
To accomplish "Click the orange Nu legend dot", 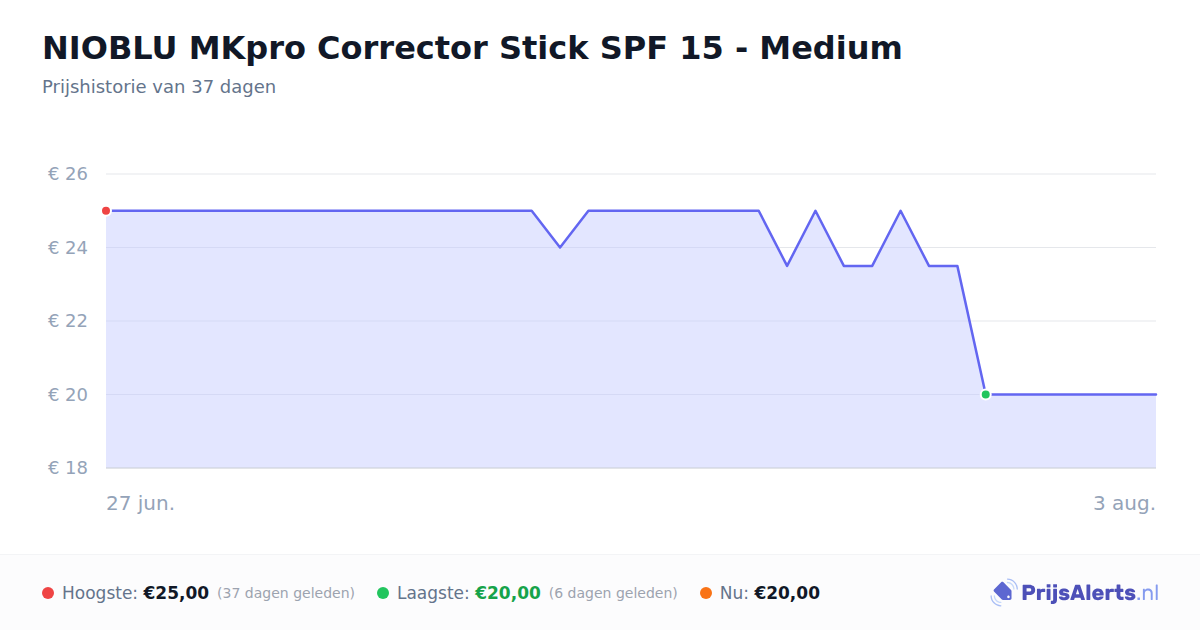I will 706,593.
